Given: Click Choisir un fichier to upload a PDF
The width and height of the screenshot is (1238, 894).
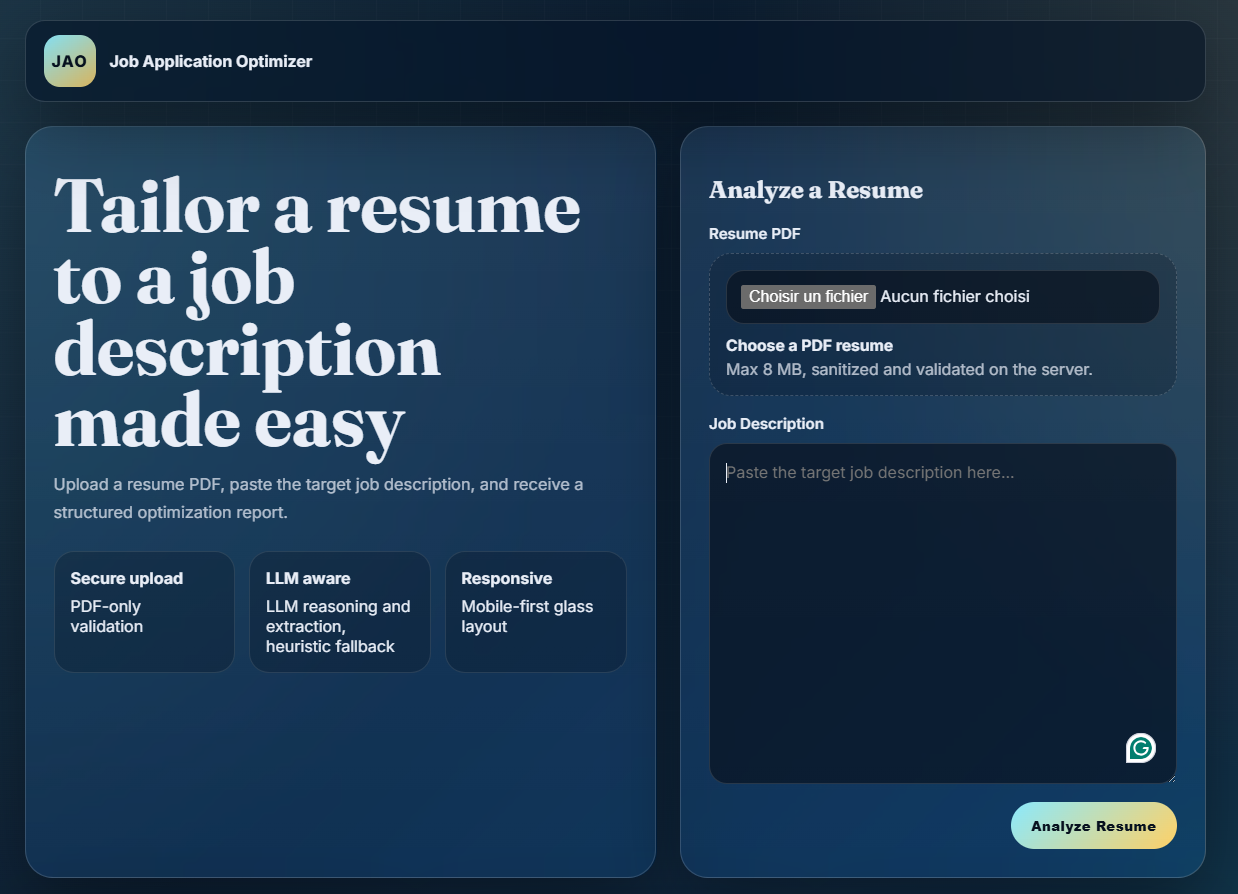Looking at the screenshot, I should 807,296.
